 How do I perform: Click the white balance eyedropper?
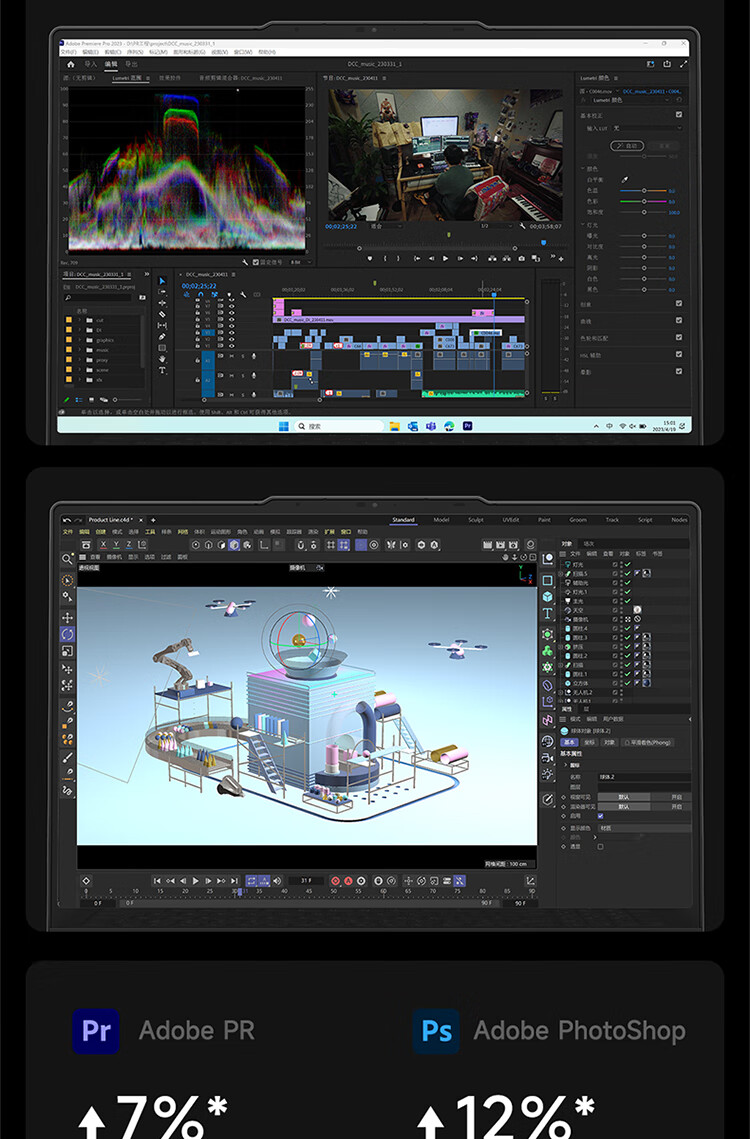pyautogui.click(x=625, y=179)
